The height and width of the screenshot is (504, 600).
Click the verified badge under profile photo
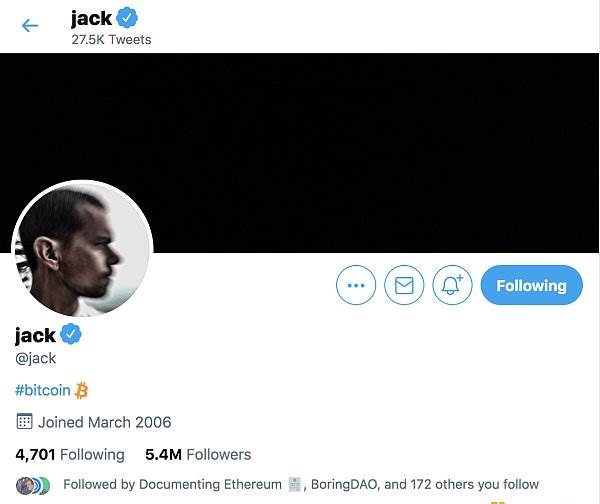pyautogui.click(x=71, y=334)
